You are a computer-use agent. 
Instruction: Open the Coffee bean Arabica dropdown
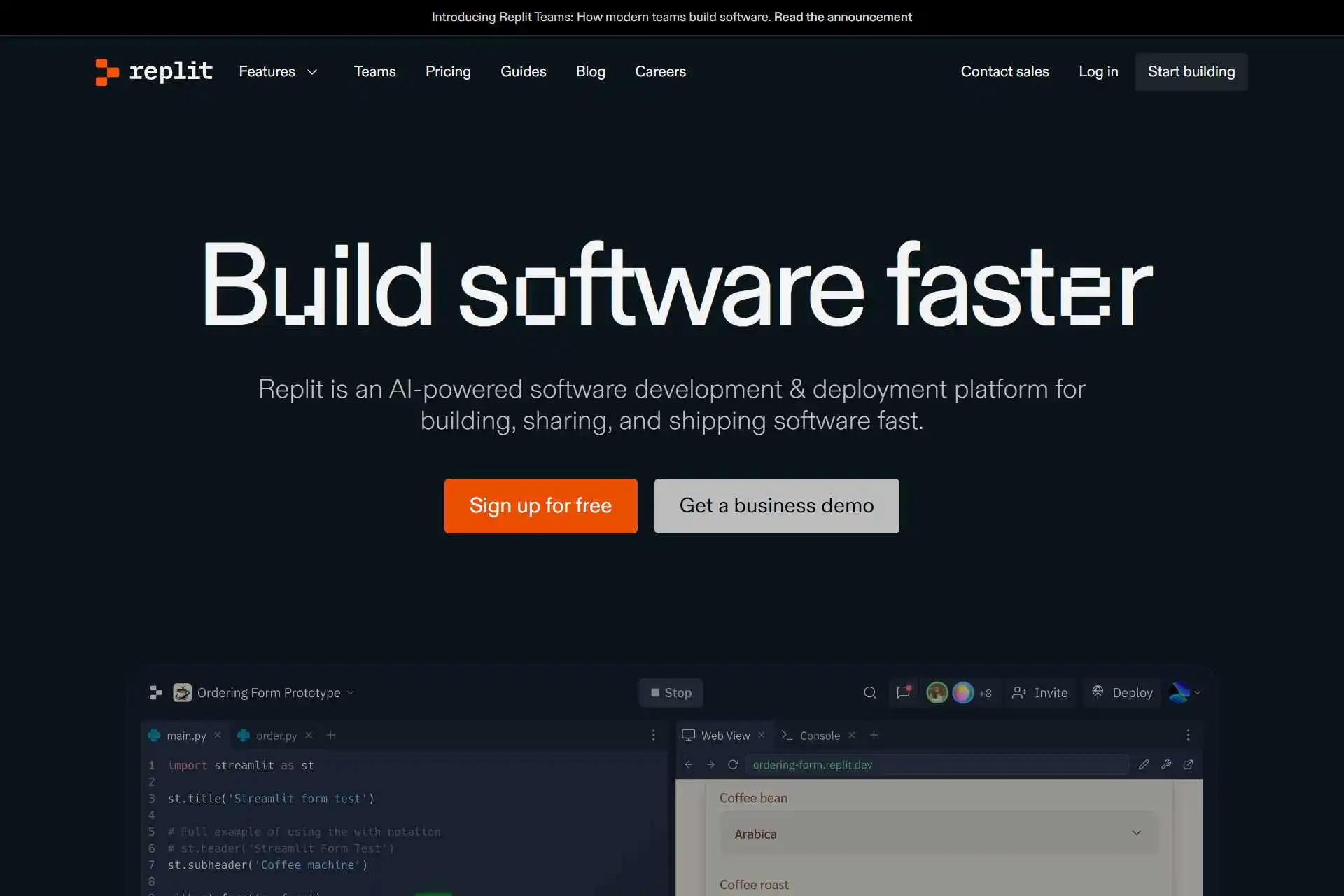938,833
